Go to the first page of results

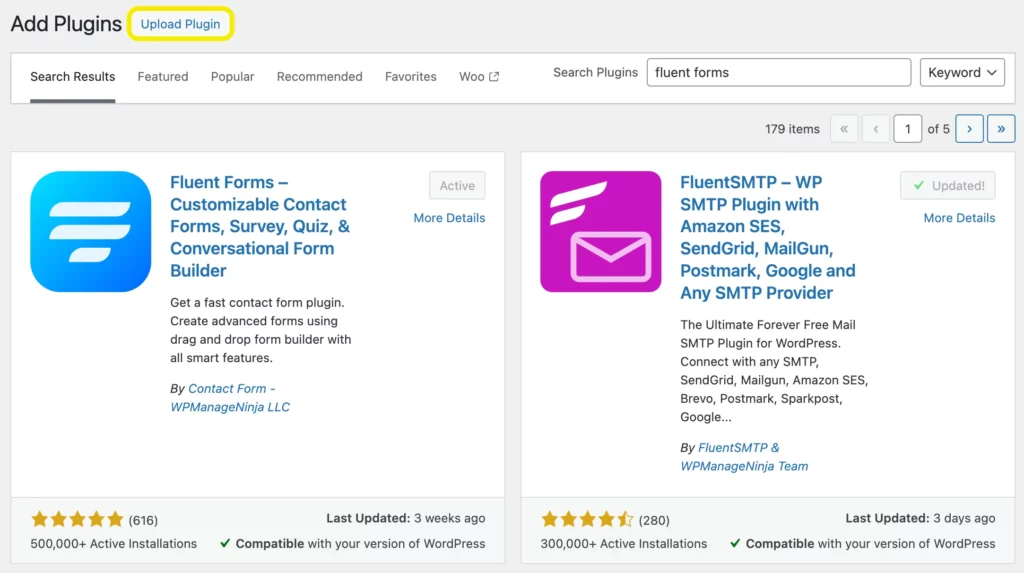tap(844, 129)
